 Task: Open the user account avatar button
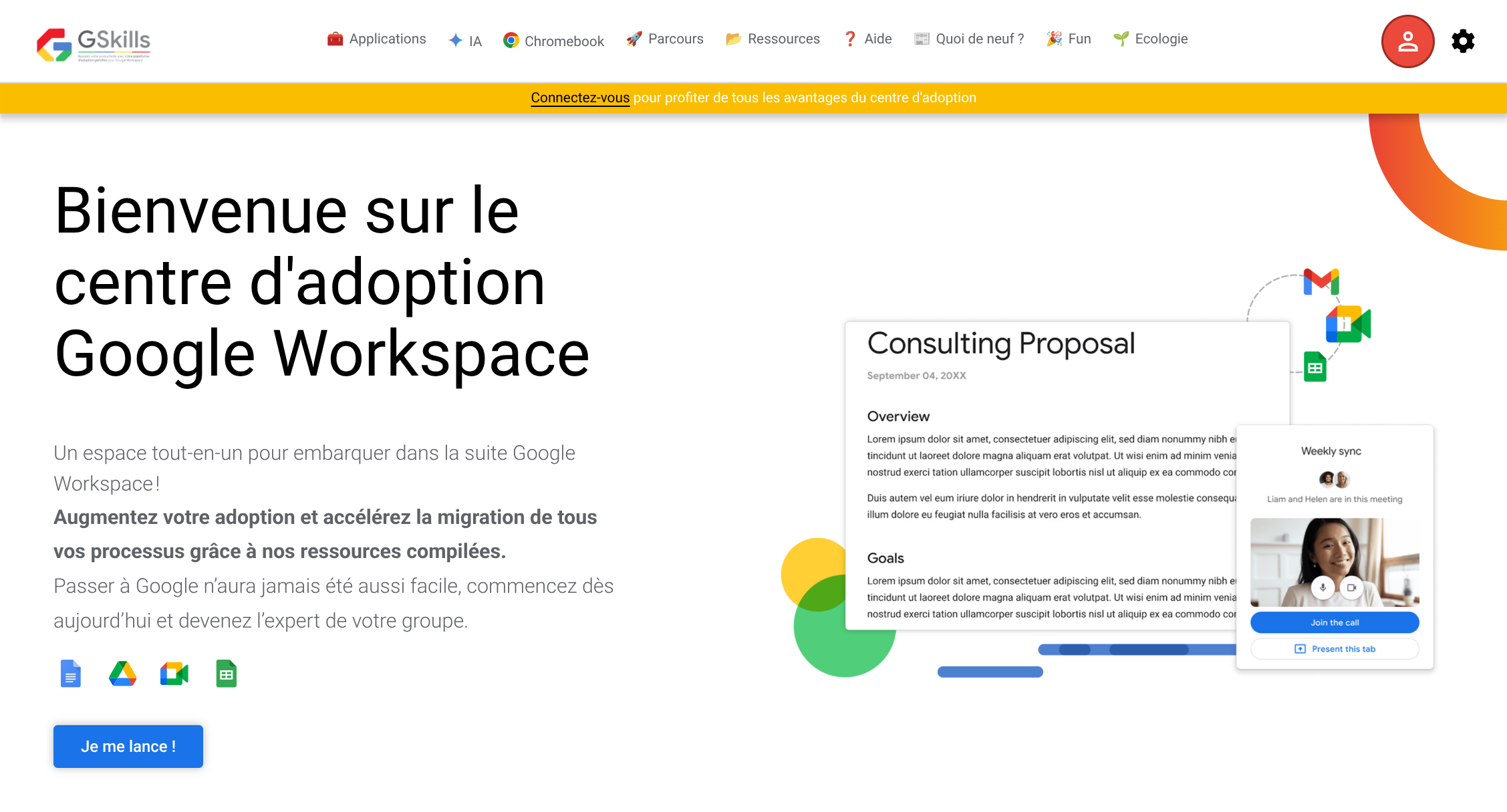coord(1407,41)
